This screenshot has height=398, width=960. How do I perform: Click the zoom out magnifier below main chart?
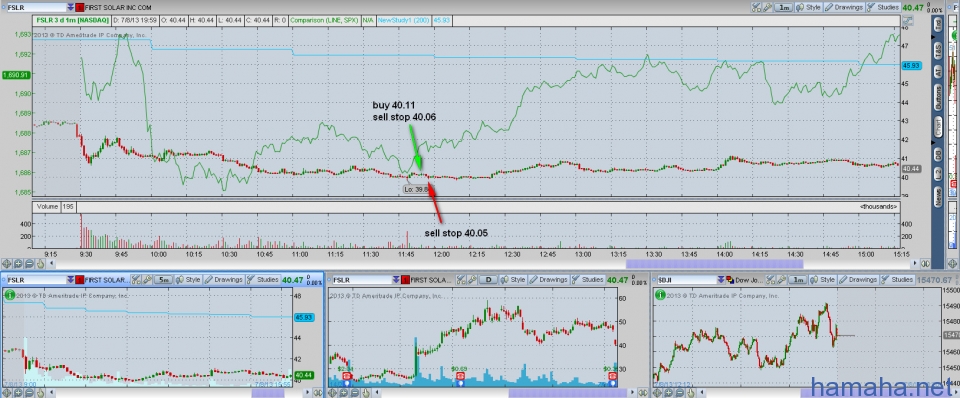pos(29,264)
